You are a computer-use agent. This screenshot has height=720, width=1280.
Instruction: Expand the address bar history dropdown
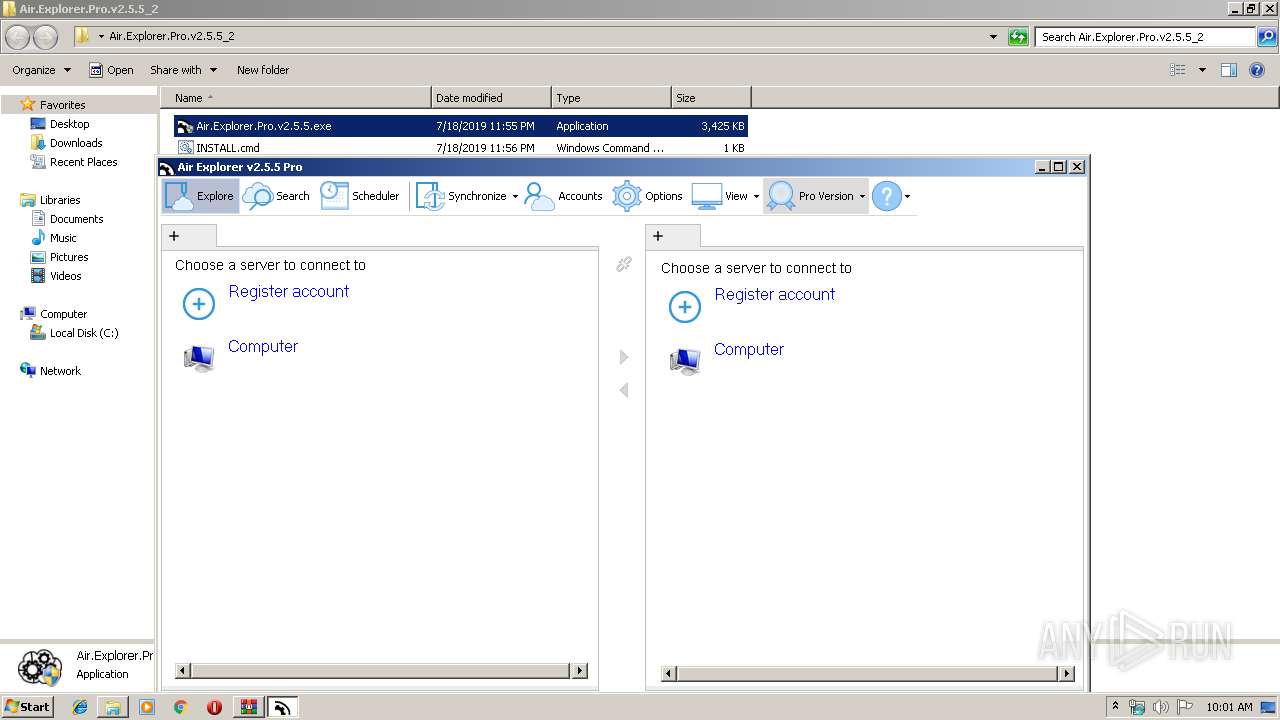tap(993, 37)
